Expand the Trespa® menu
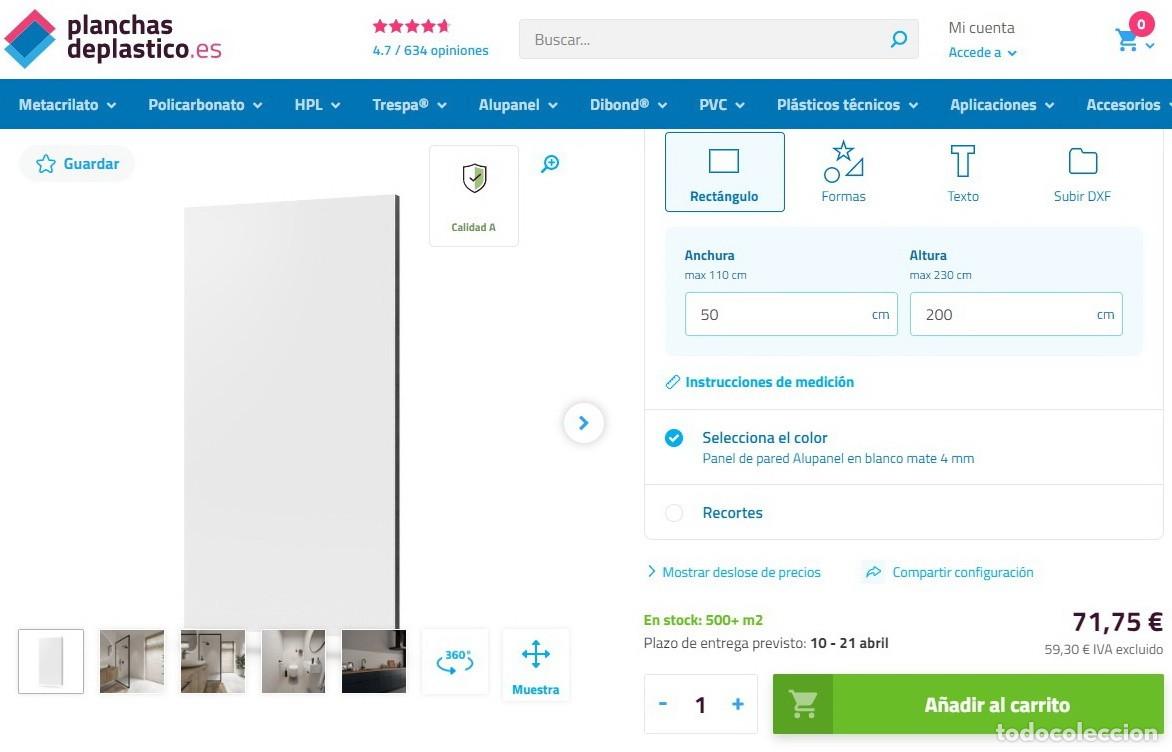 pyautogui.click(x=410, y=105)
